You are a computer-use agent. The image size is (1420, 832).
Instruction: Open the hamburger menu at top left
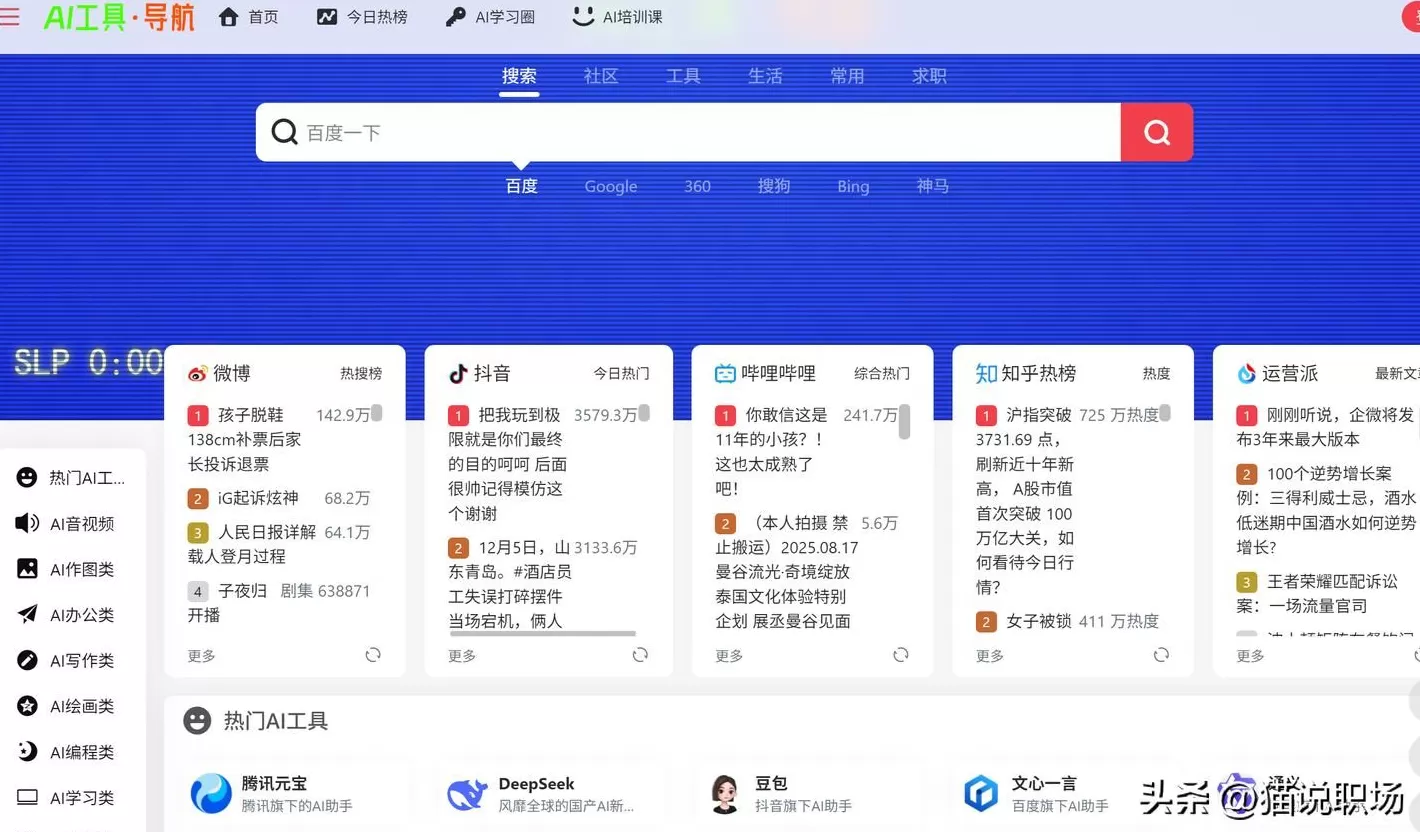click(x=10, y=17)
